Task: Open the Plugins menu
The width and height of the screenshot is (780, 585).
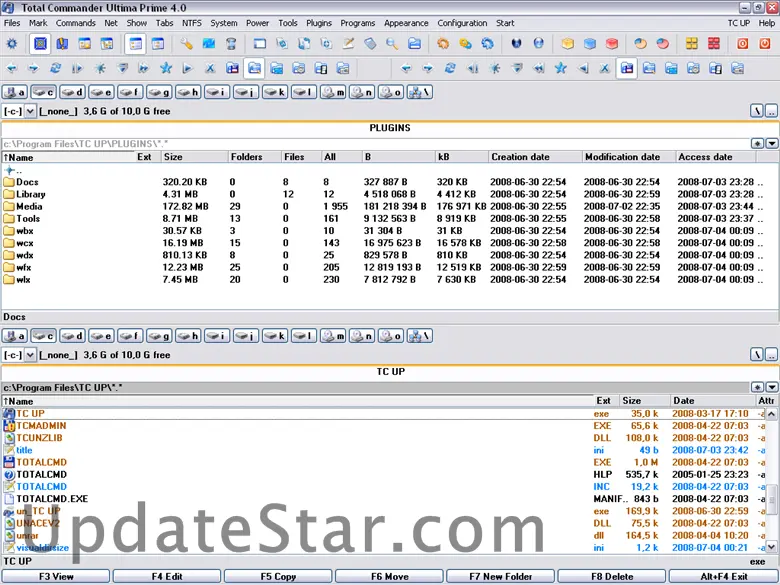Action: (319, 23)
